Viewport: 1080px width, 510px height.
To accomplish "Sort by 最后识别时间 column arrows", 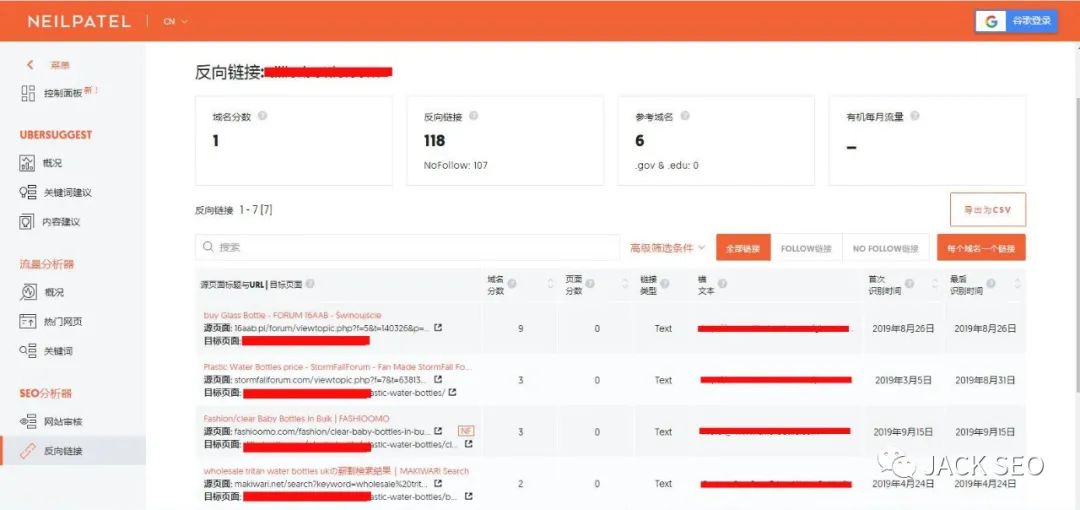I will [1017, 284].
